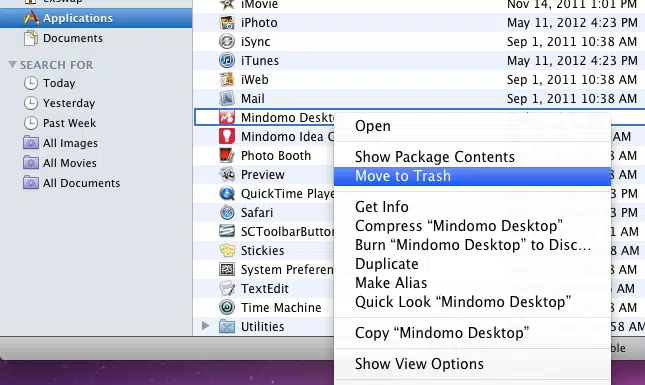The width and height of the screenshot is (645, 385).
Task: Open the All Images label
Action: point(70,143)
